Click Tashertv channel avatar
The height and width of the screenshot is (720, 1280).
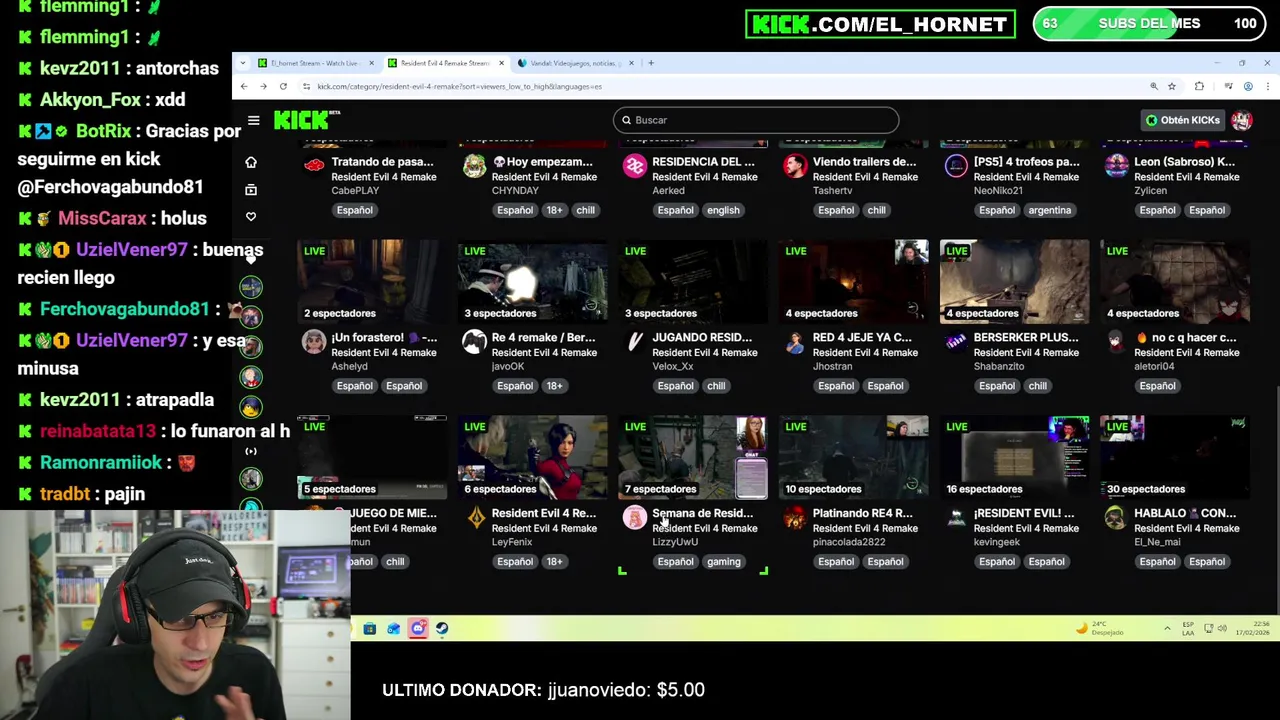tap(795, 166)
